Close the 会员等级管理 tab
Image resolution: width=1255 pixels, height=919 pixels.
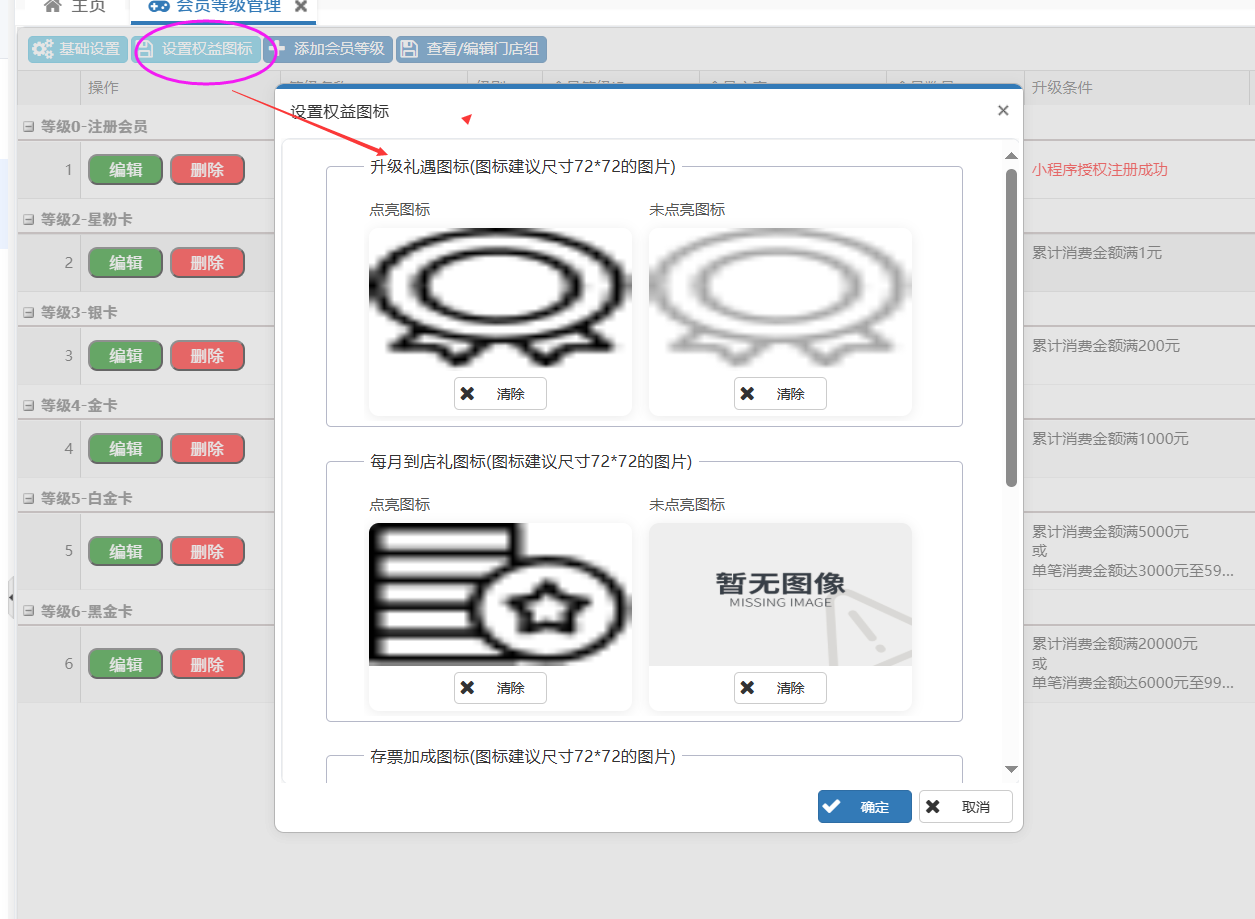pyautogui.click(x=300, y=7)
